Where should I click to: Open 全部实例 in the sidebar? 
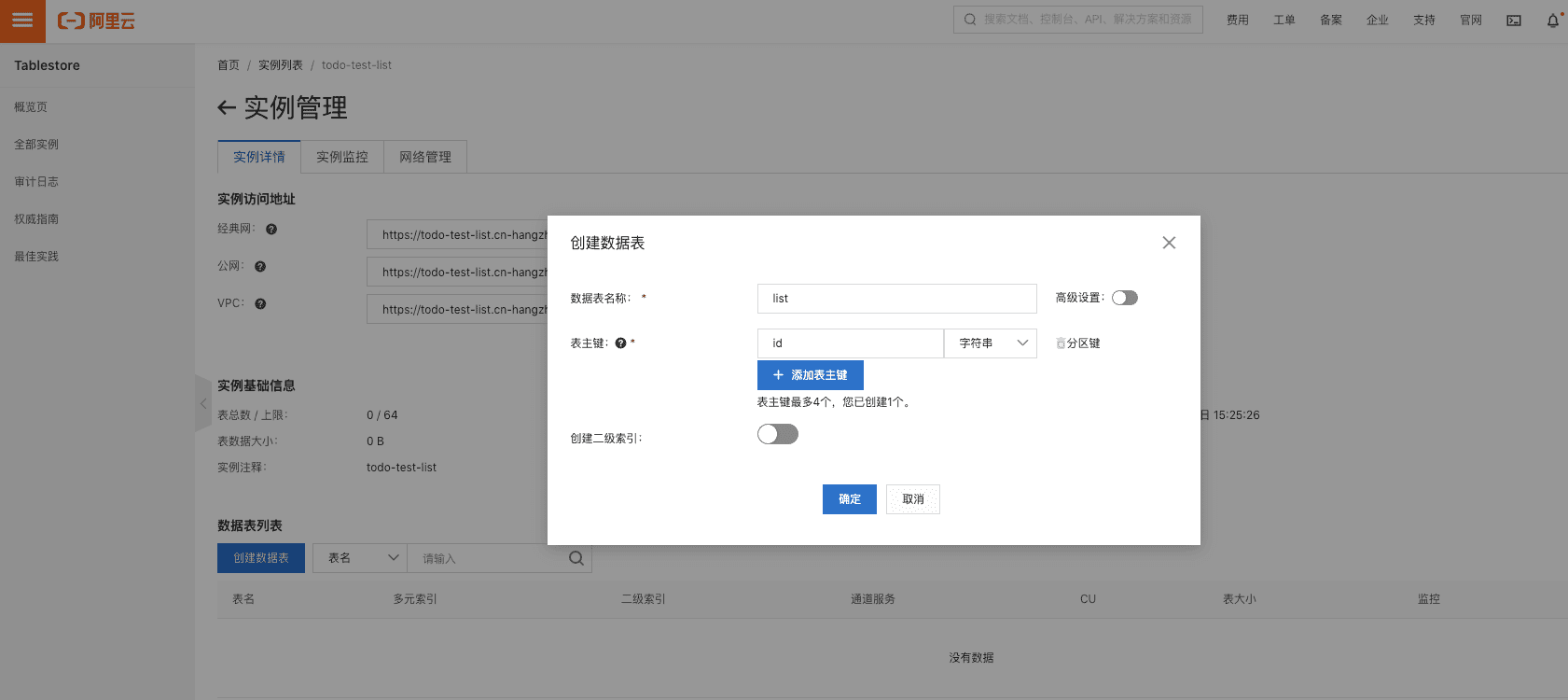pos(36,145)
